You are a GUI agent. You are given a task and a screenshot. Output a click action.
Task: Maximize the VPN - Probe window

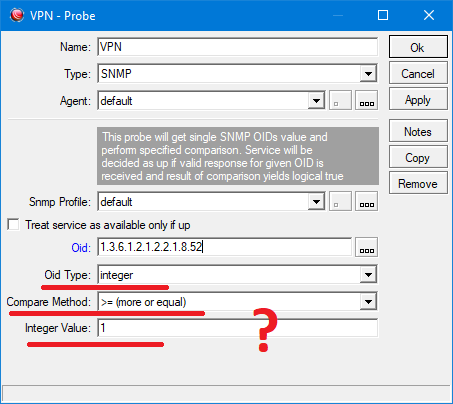383,15
